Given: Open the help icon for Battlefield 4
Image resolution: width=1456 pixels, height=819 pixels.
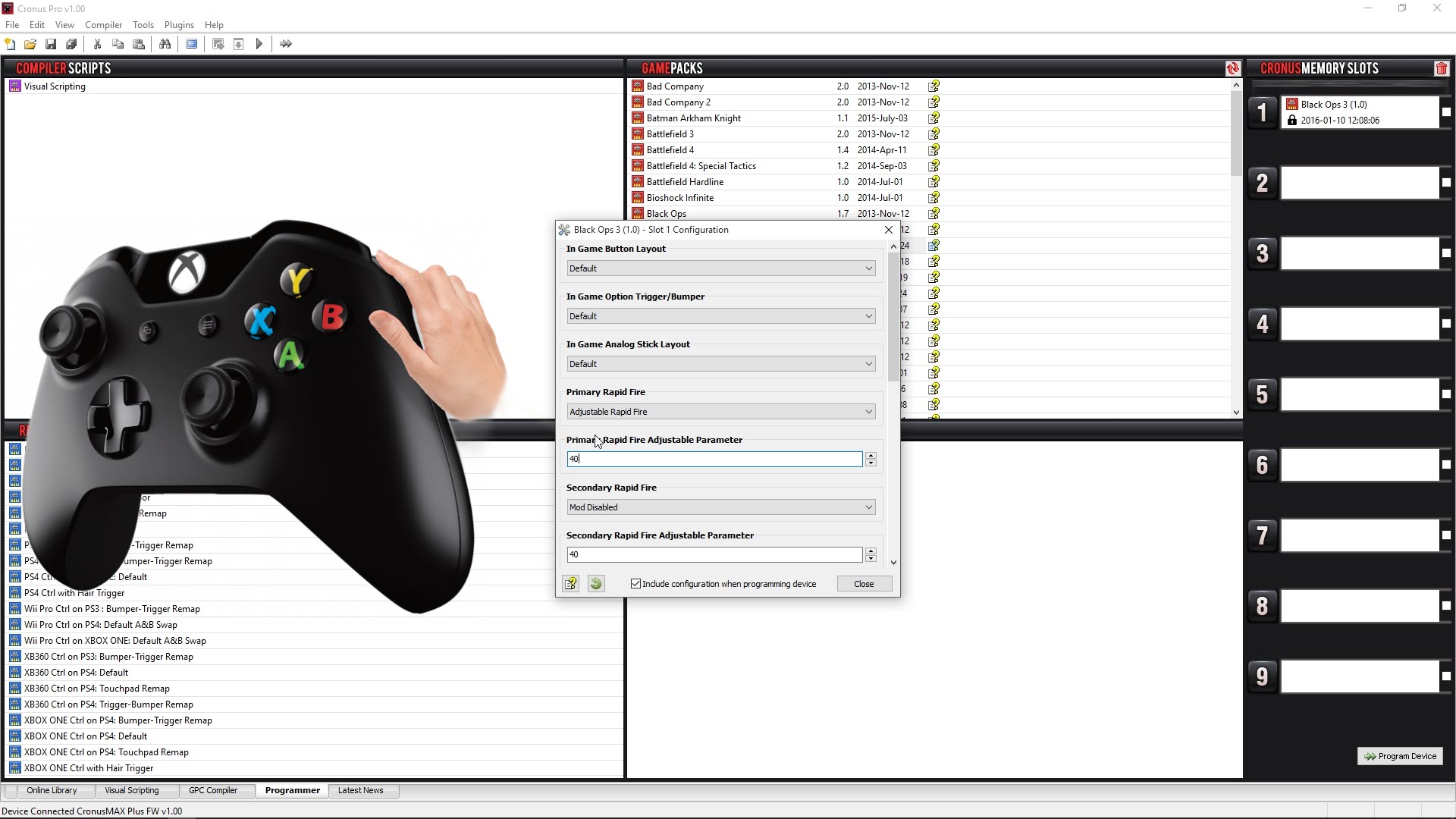Looking at the screenshot, I should pyautogui.click(x=934, y=150).
